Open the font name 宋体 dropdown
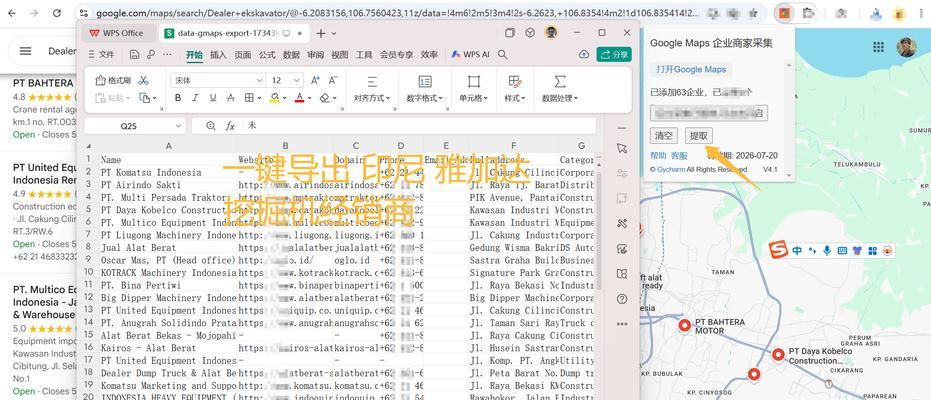 [x=259, y=80]
